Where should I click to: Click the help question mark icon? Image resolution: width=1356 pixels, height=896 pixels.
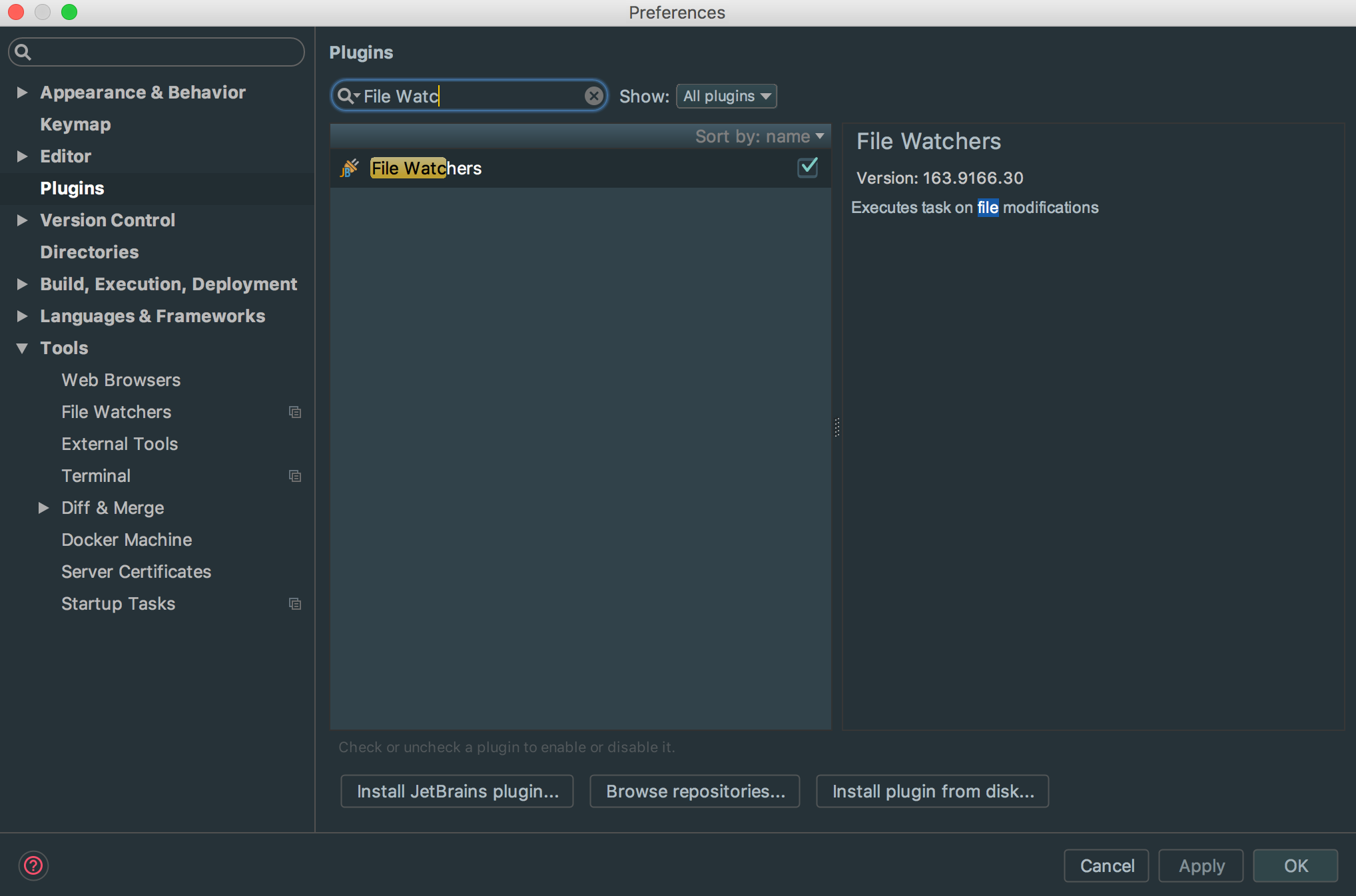pos(33,865)
